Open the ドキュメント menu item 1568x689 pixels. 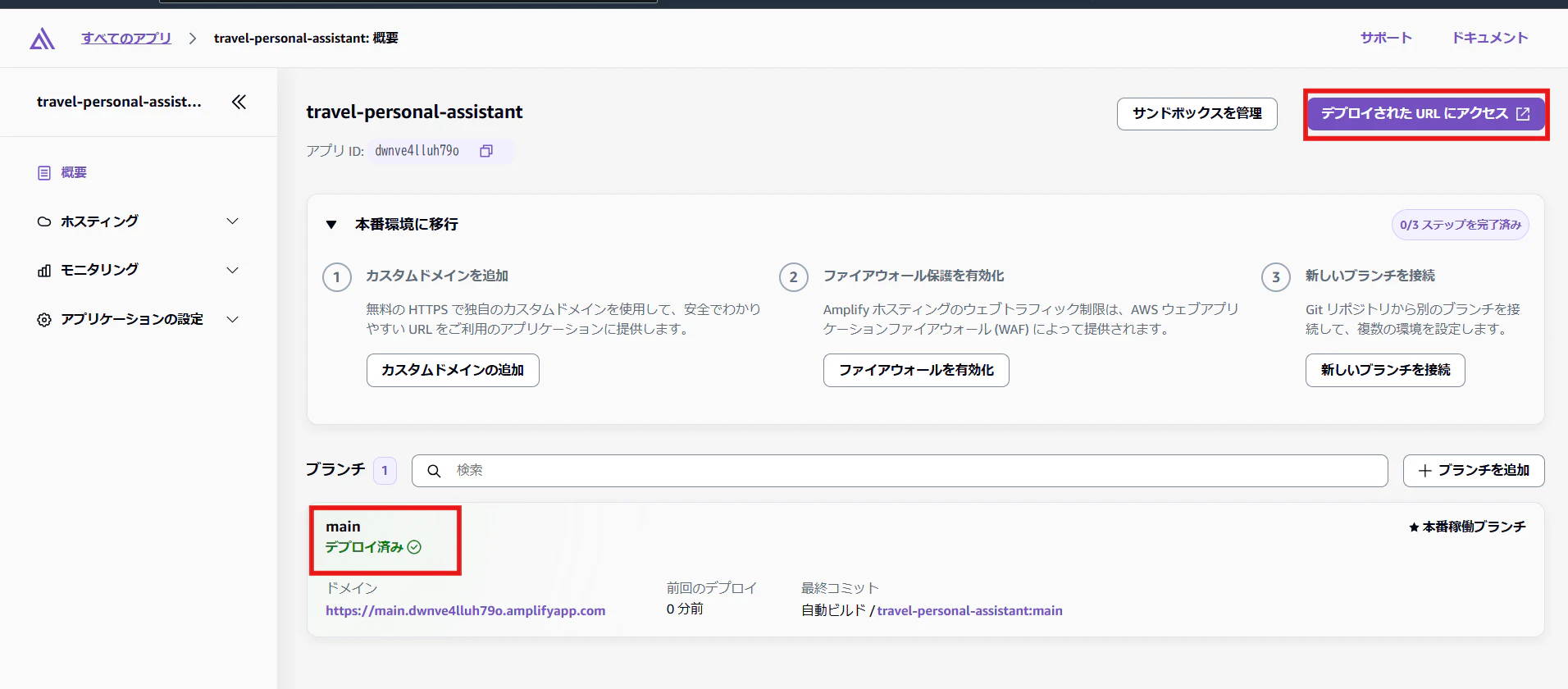click(x=1490, y=38)
